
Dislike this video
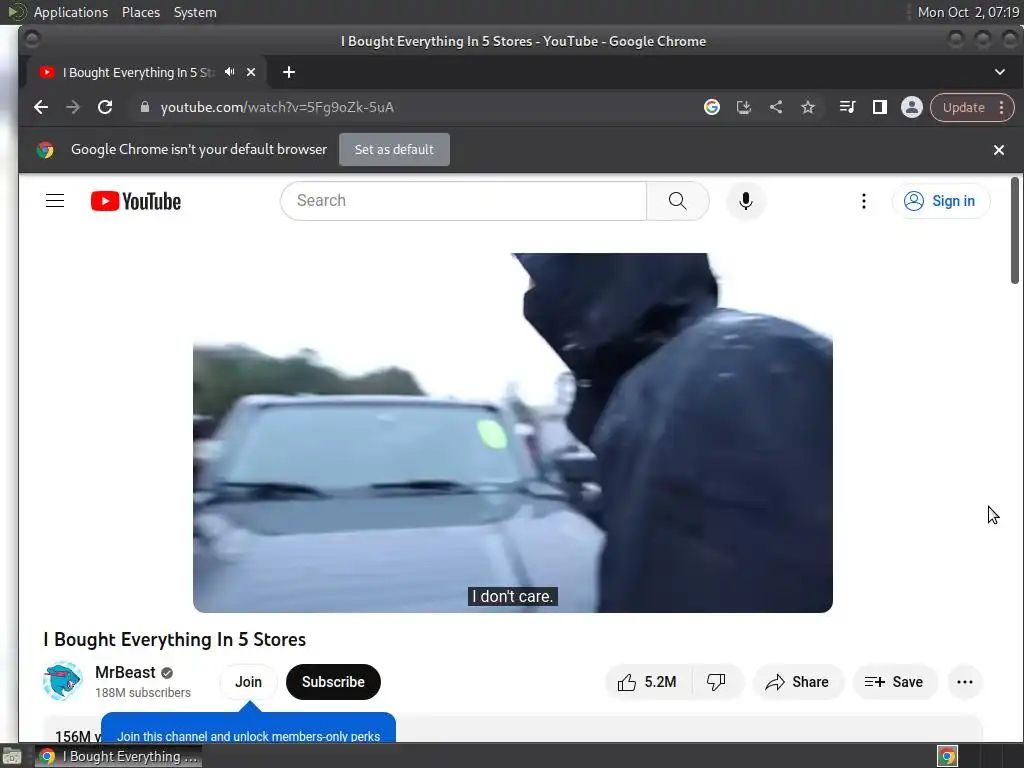(x=716, y=682)
